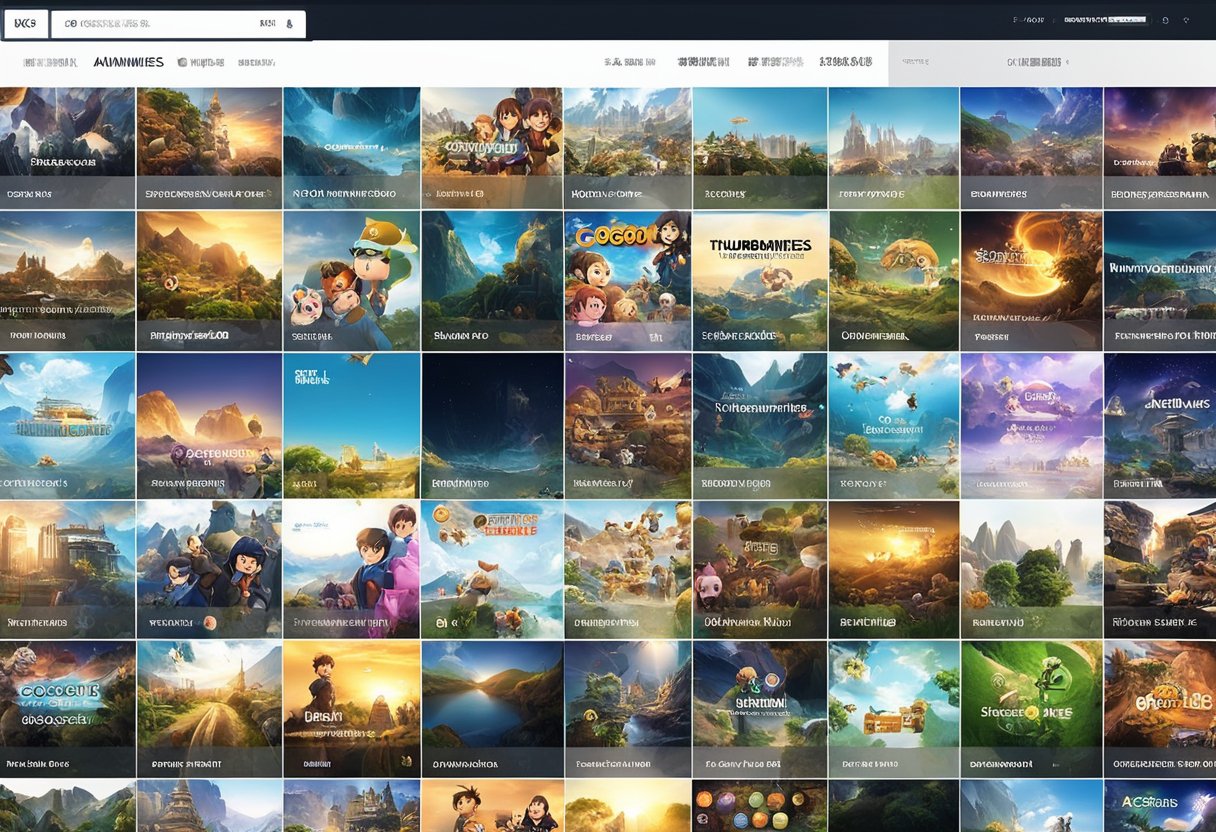Click the microphone icon in the search bar
Screen dimensions: 1216x832
[290, 23]
